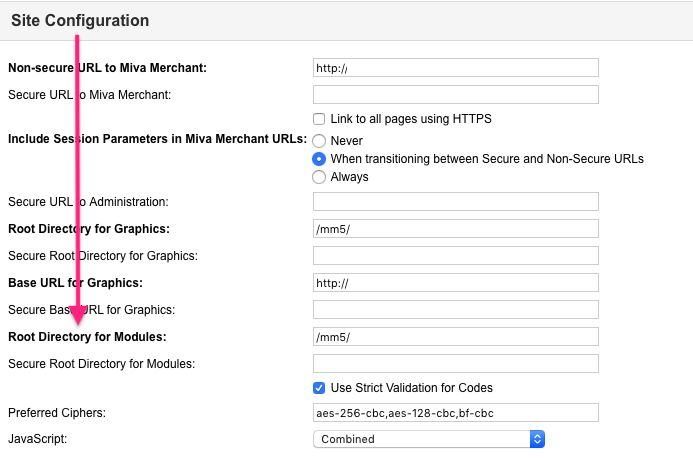The width and height of the screenshot is (693, 458).
Task: Click the Non-secure URL to Miva Merchant field
Action: tap(456, 68)
